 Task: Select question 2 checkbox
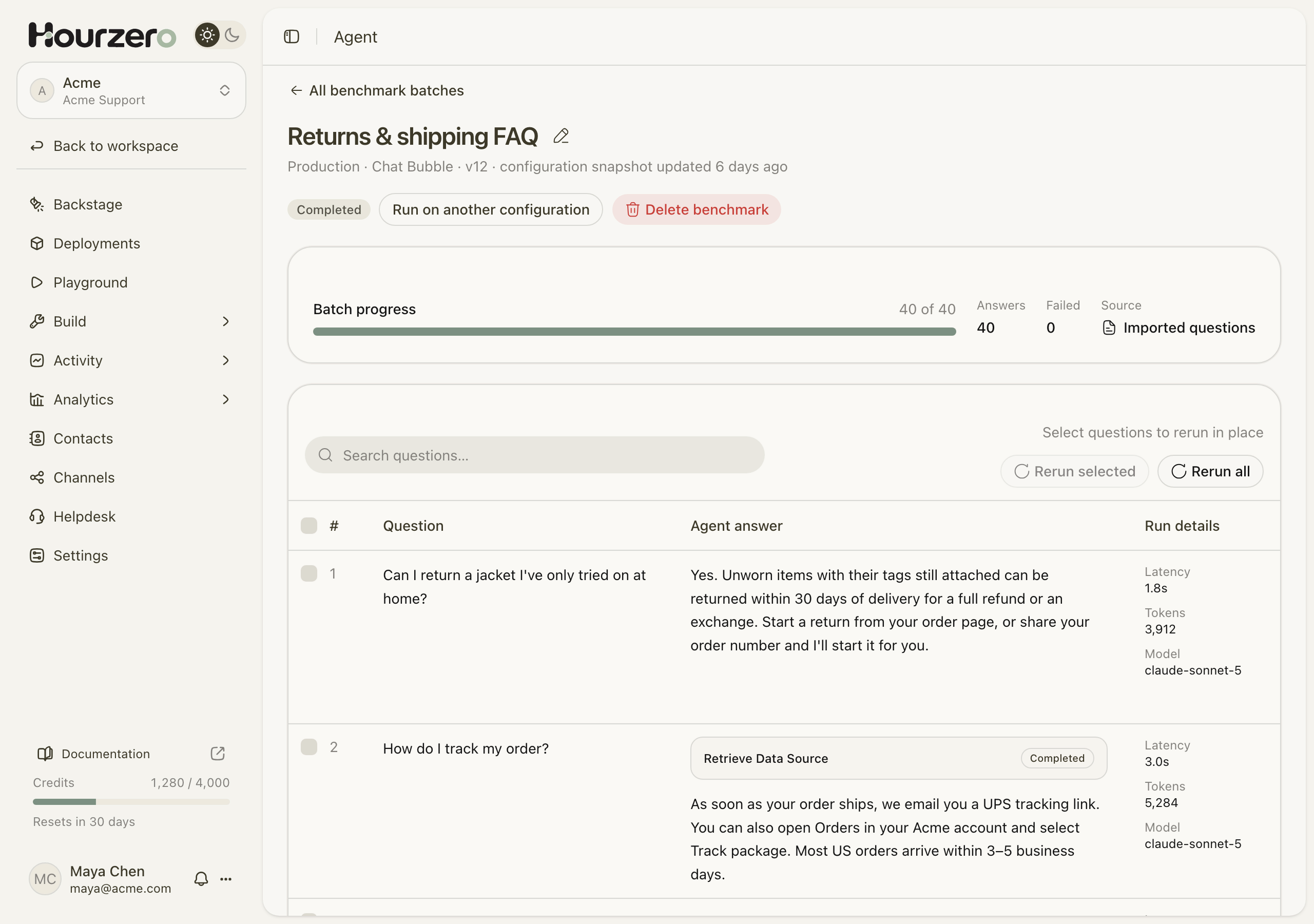(x=309, y=747)
